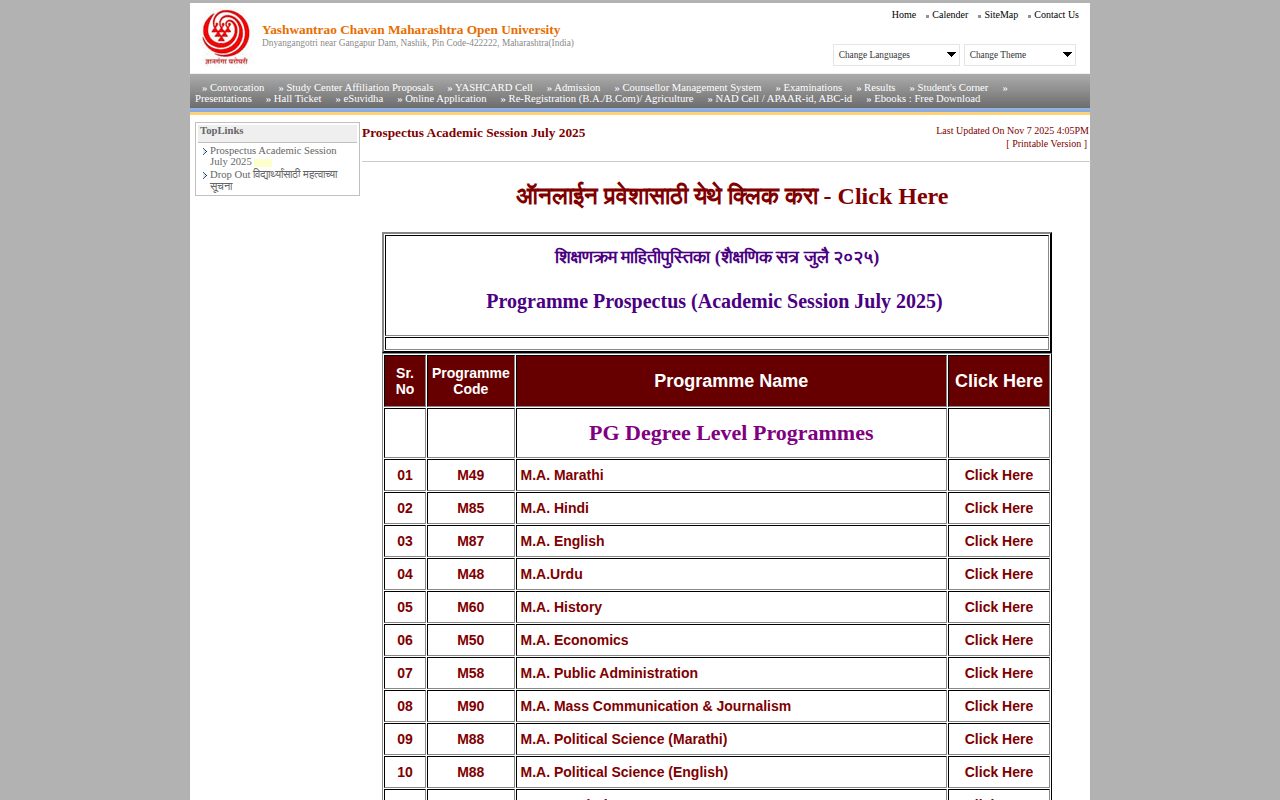1280x800 pixels.
Task: Open Click Here for M.A. Hindi
Action: click(998, 508)
